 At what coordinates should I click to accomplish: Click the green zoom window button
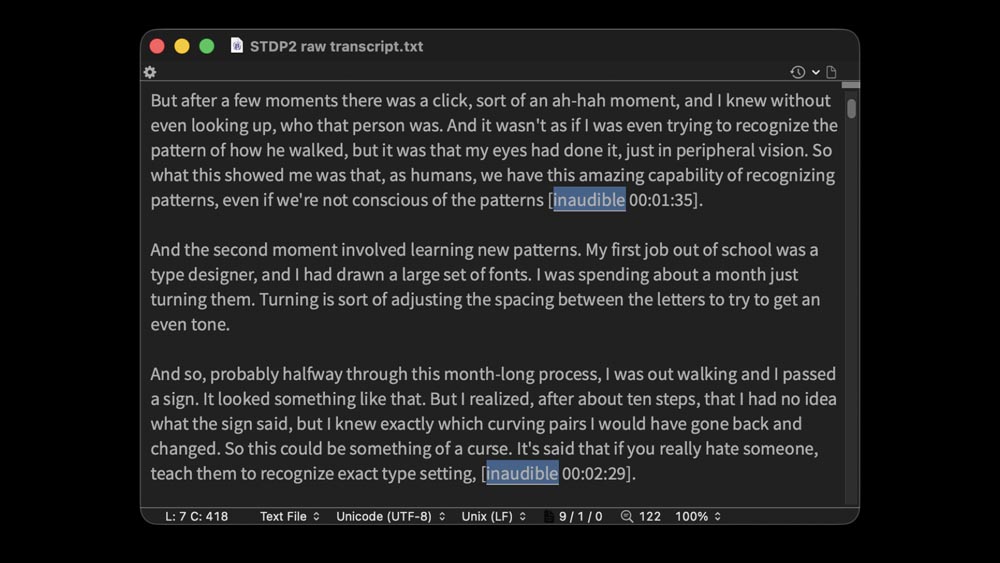(x=207, y=46)
